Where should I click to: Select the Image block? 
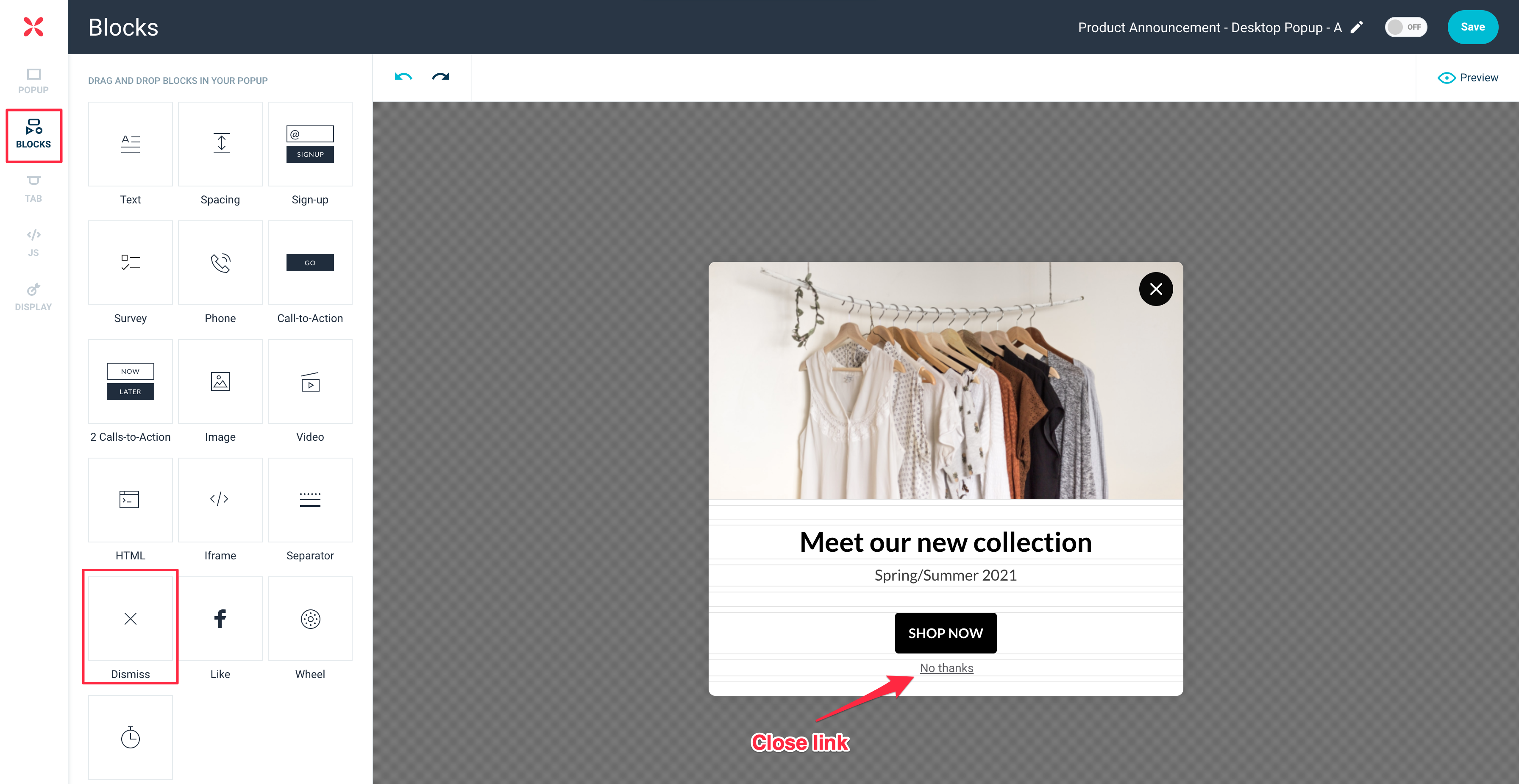pos(220,381)
